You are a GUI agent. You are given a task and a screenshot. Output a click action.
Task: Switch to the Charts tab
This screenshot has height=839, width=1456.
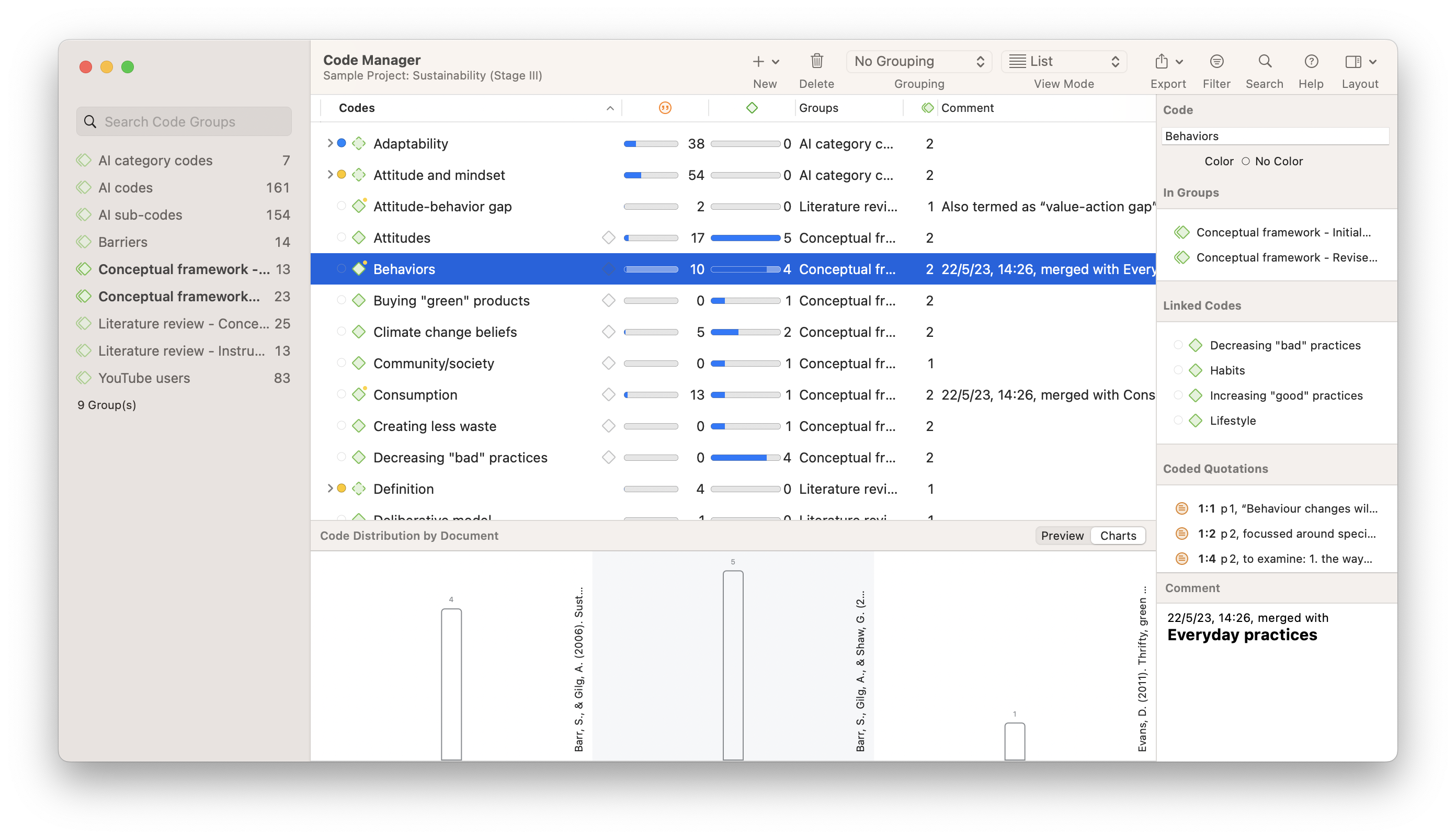pos(1118,535)
